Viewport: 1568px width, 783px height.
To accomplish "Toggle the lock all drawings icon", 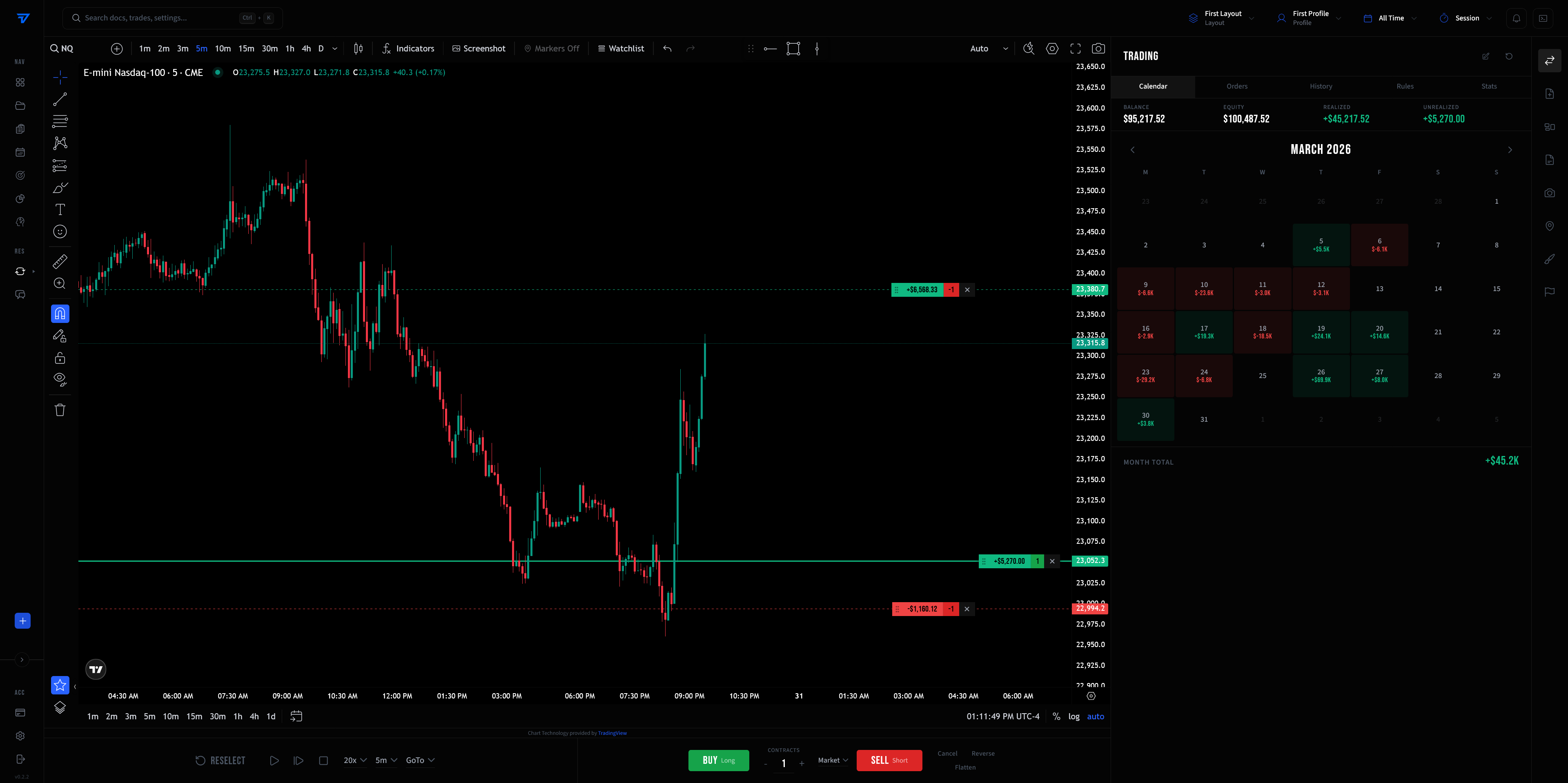I will pyautogui.click(x=60, y=358).
